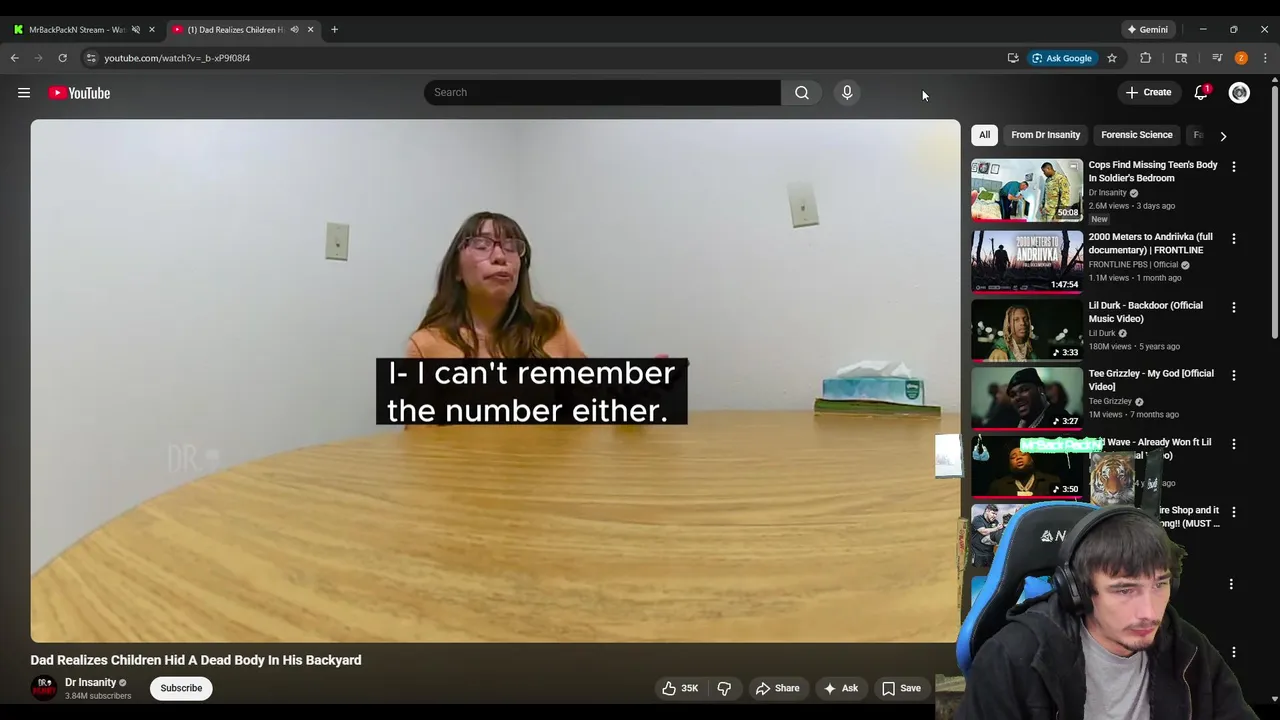Bookmark this page with star icon
This screenshot has width=1280, height=720.
[1111, 58]
